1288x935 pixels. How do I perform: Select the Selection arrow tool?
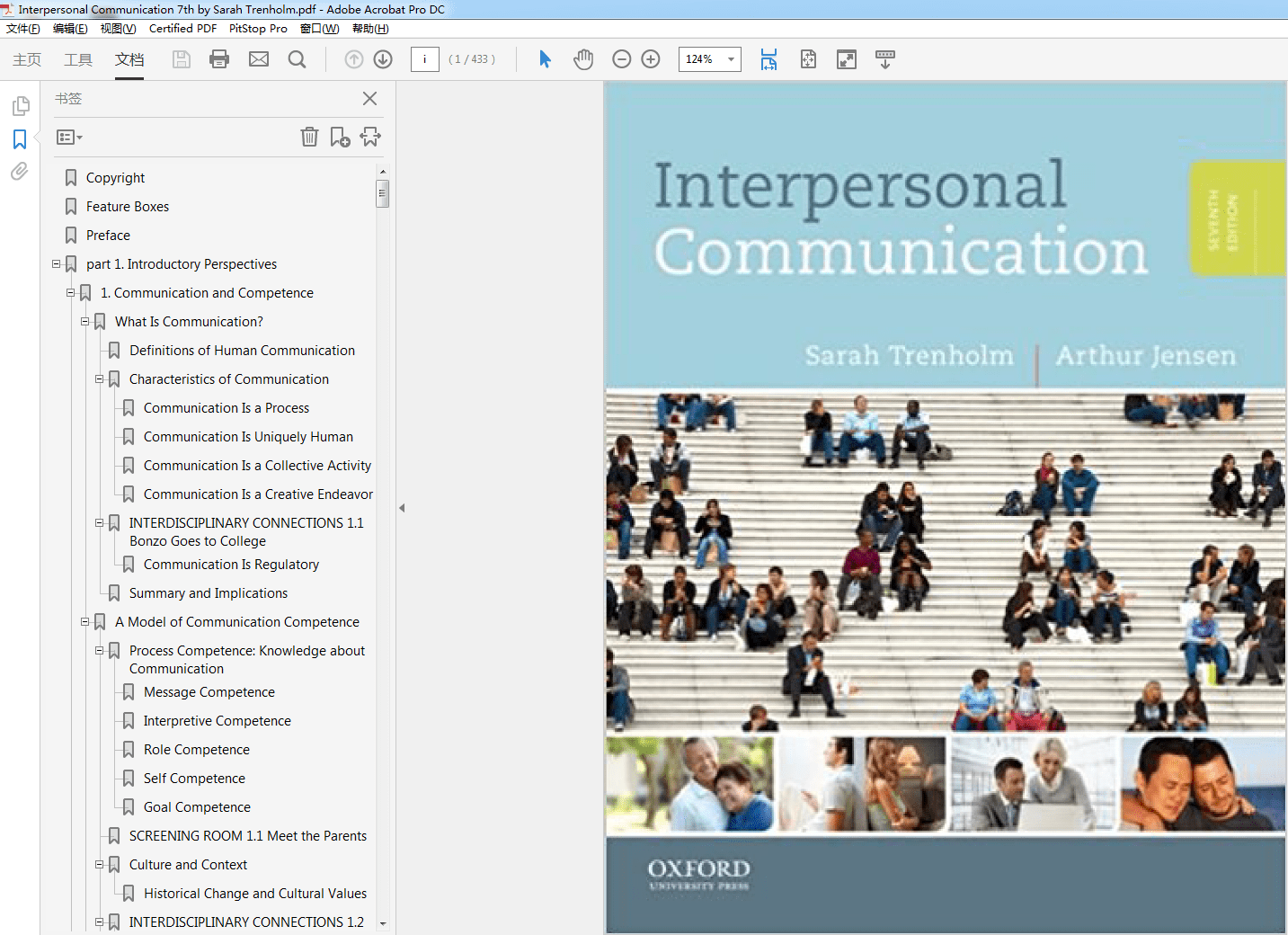click(544, 59)
